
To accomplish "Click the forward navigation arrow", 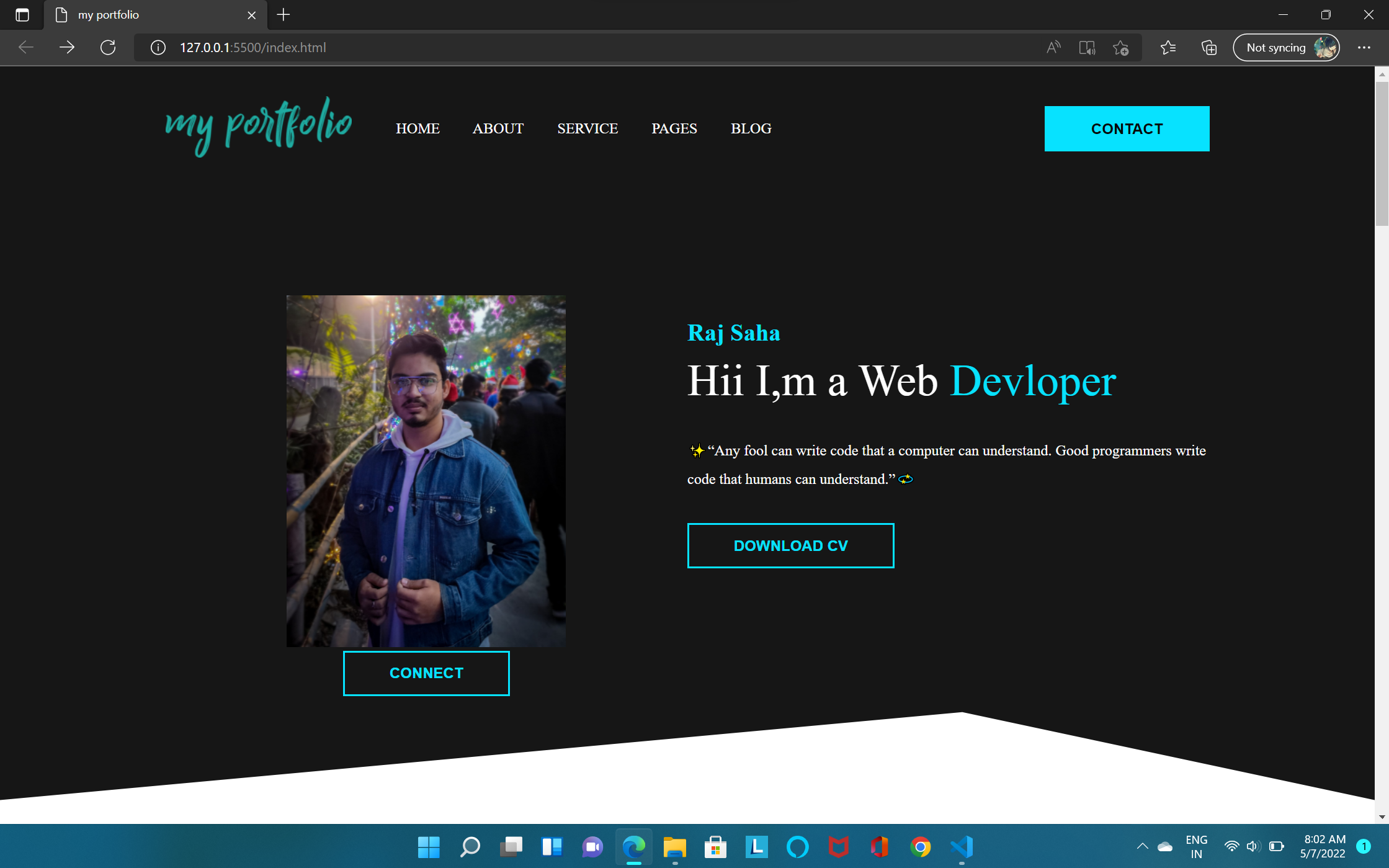I will [66, 47].
